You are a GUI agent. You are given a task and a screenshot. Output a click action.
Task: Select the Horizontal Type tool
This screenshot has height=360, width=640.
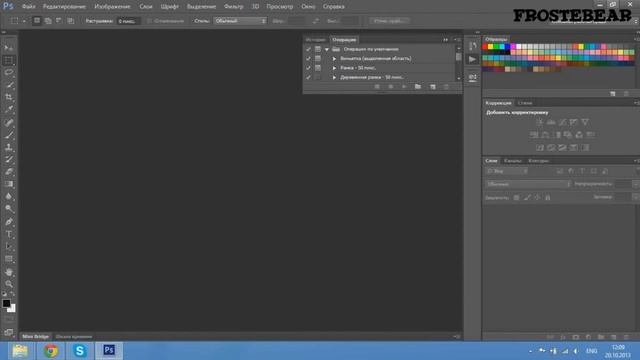click(x=9, y=234)
